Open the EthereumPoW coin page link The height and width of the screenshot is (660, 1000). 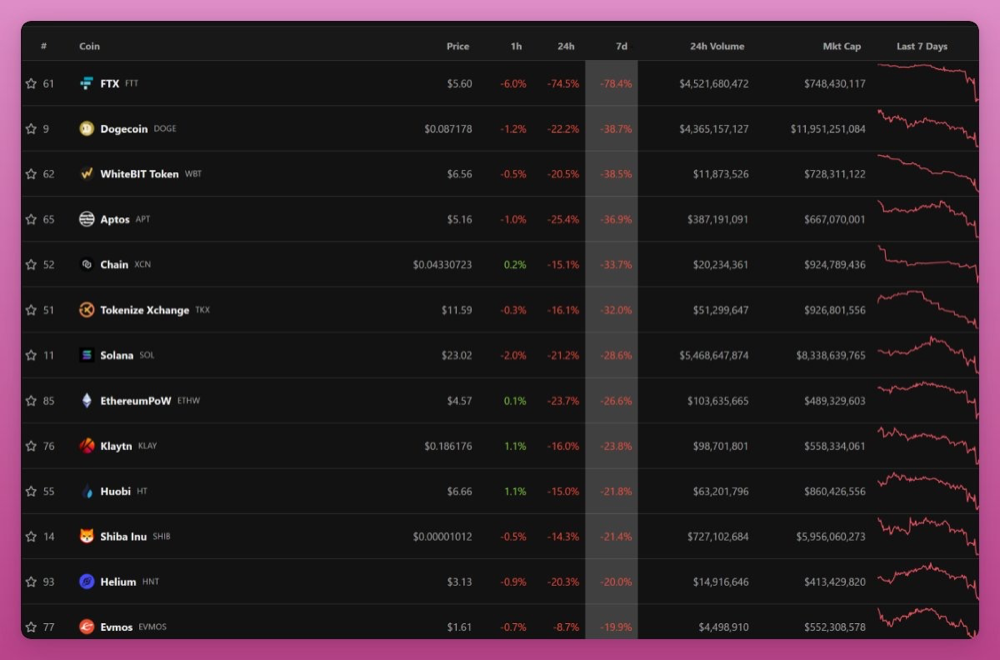pyautogui.click(x=135, y=401)
